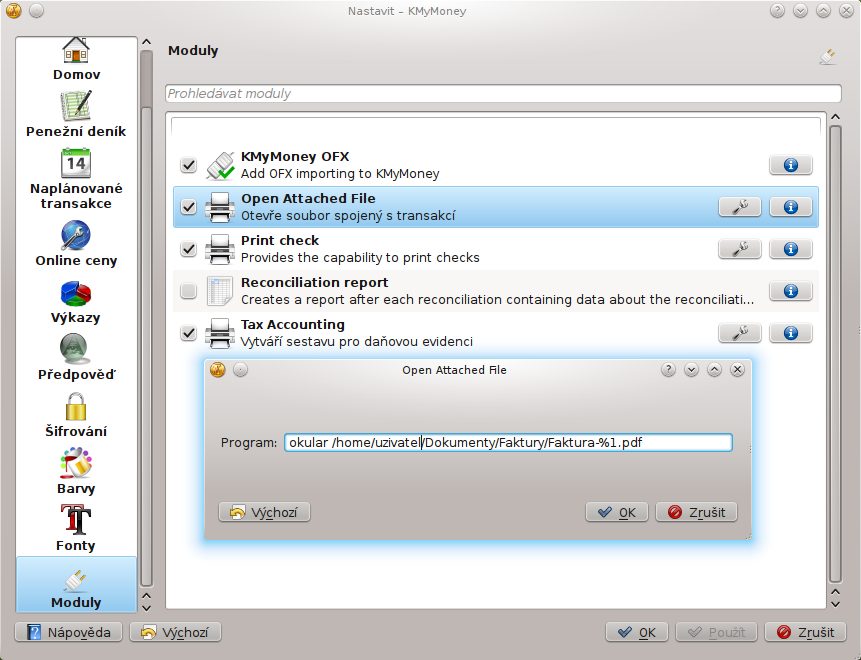This screenshot has width=861, height=660.
Task: Uncheck the Tax Accounting plugin
Action: click(188, 333)
